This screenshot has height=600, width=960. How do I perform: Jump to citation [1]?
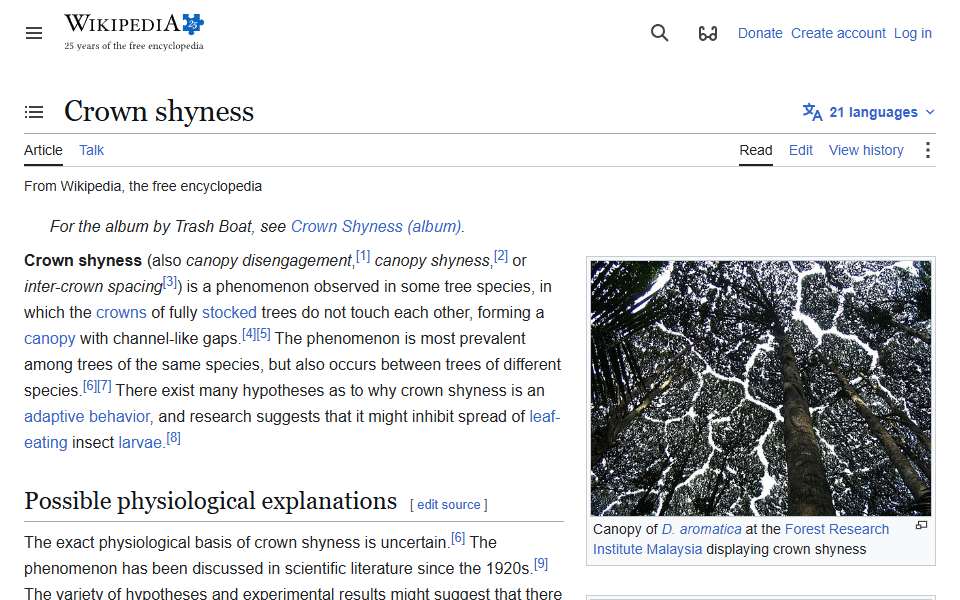click(363, 255)
